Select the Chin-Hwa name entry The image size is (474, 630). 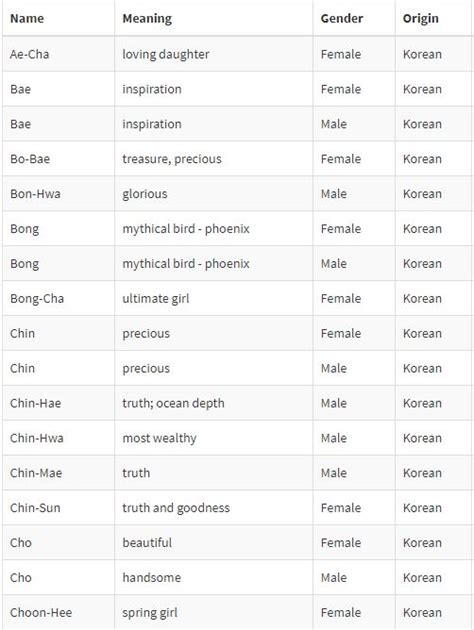pyautogui.click(x=37, y=438)
